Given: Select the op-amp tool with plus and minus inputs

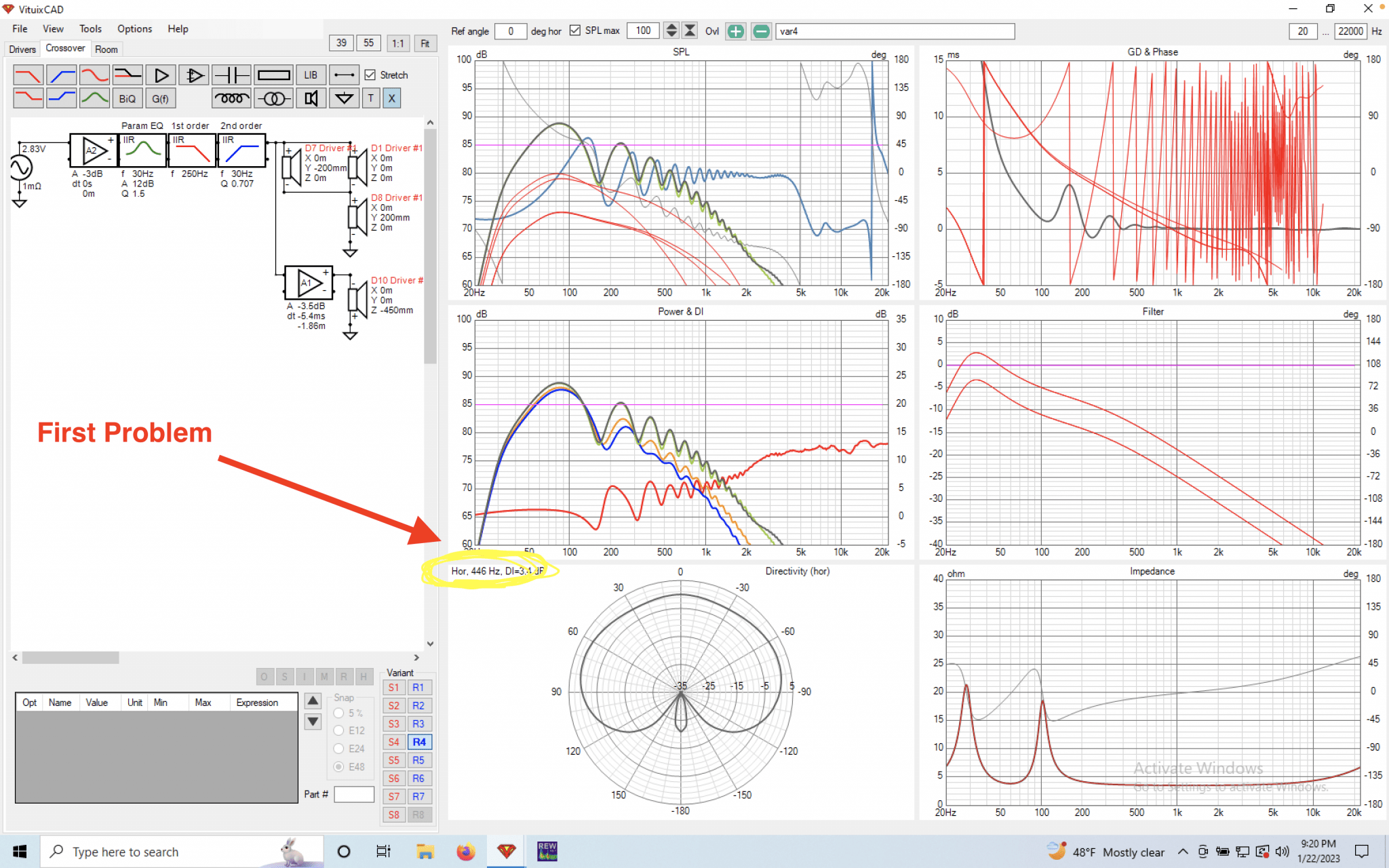Looking at the screenshot, I should (x=194, y=75).
